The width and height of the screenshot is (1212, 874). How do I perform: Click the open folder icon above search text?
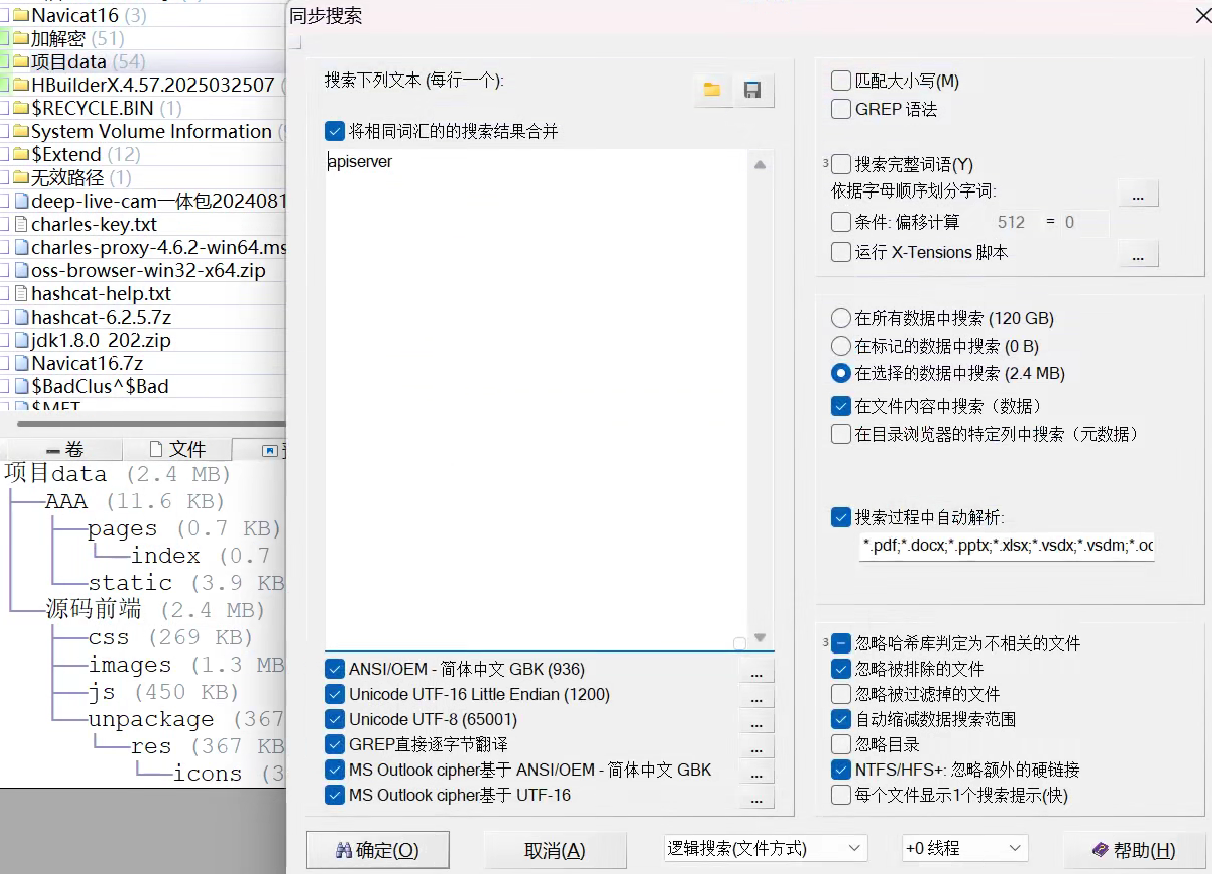pyautogui.click(x=712, y=90)
